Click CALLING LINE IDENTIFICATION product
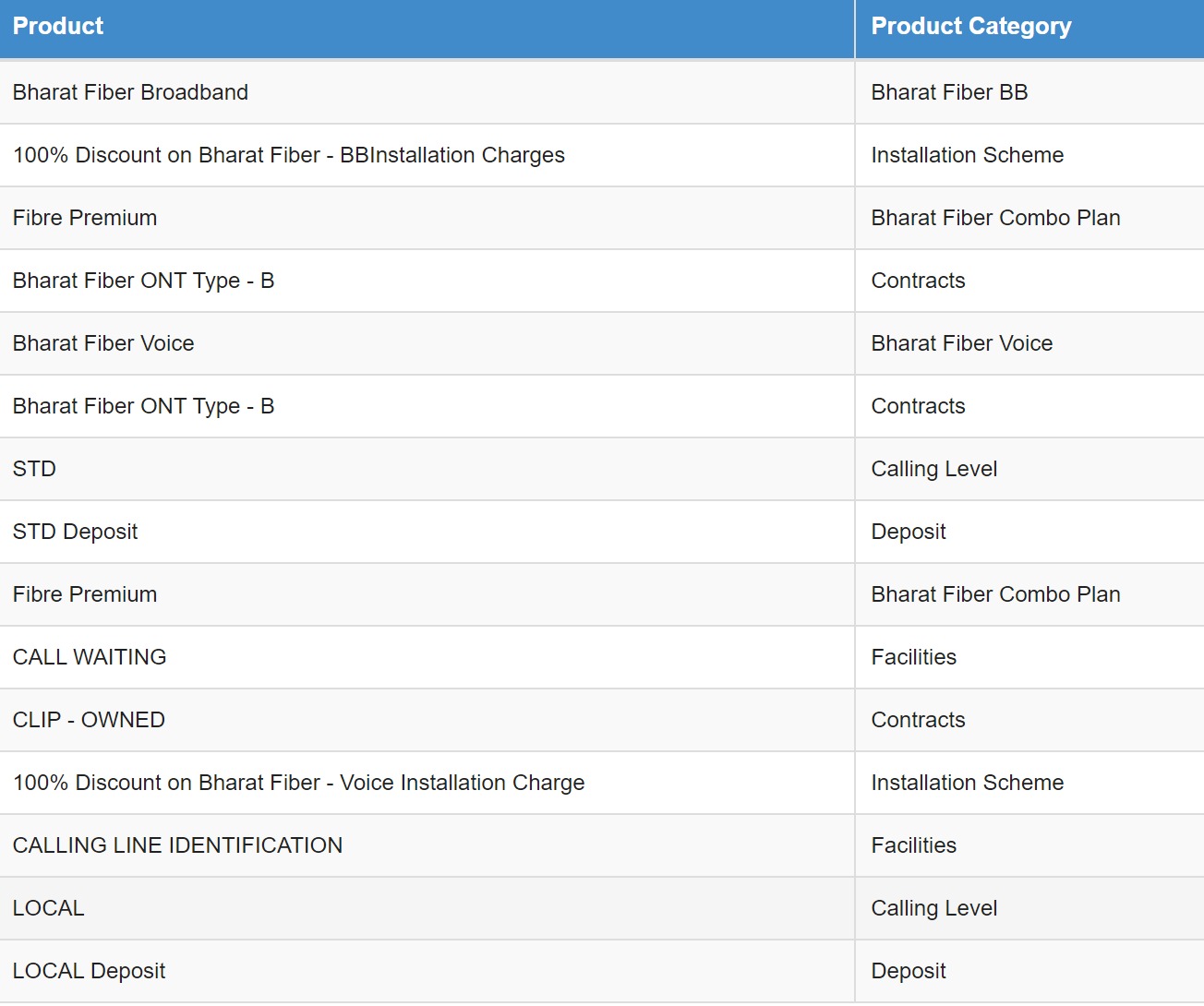This screenshot has width=1204, height=1006. (177, 845)
